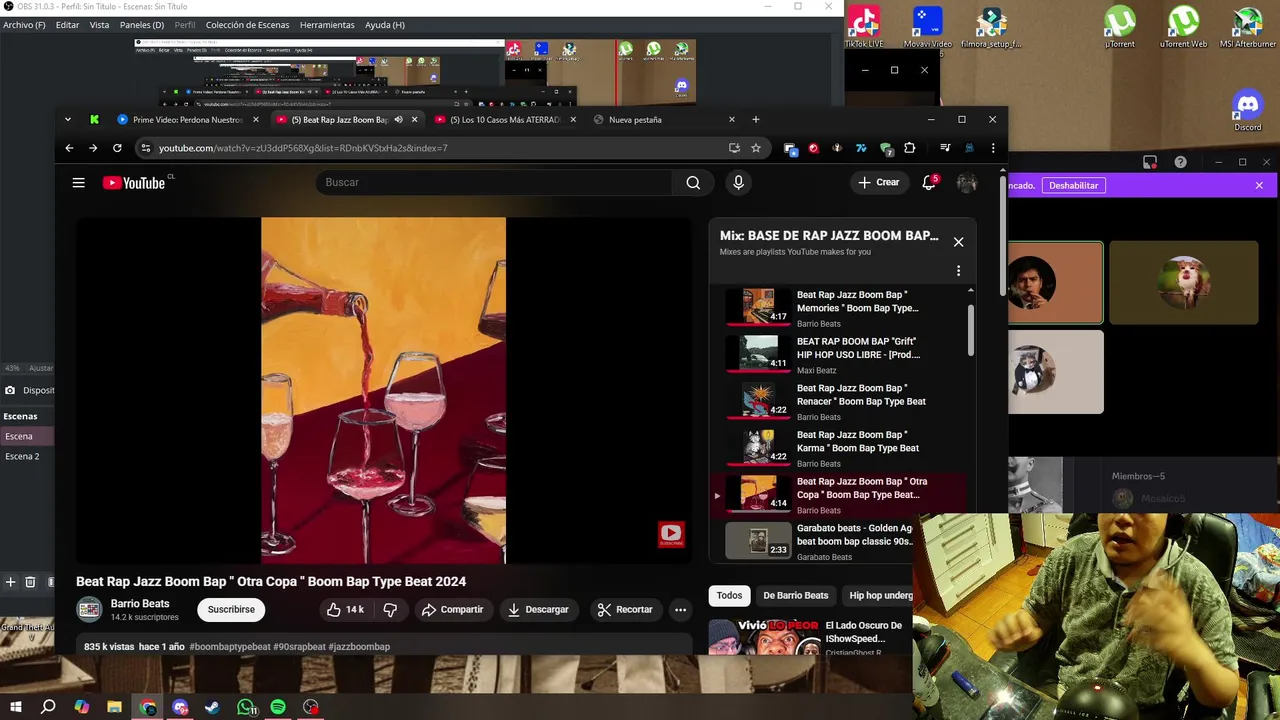Click the install app icon in address bar
This screenshot has width=1280, height=720.
pyautogui.click(x=734, y=148)
